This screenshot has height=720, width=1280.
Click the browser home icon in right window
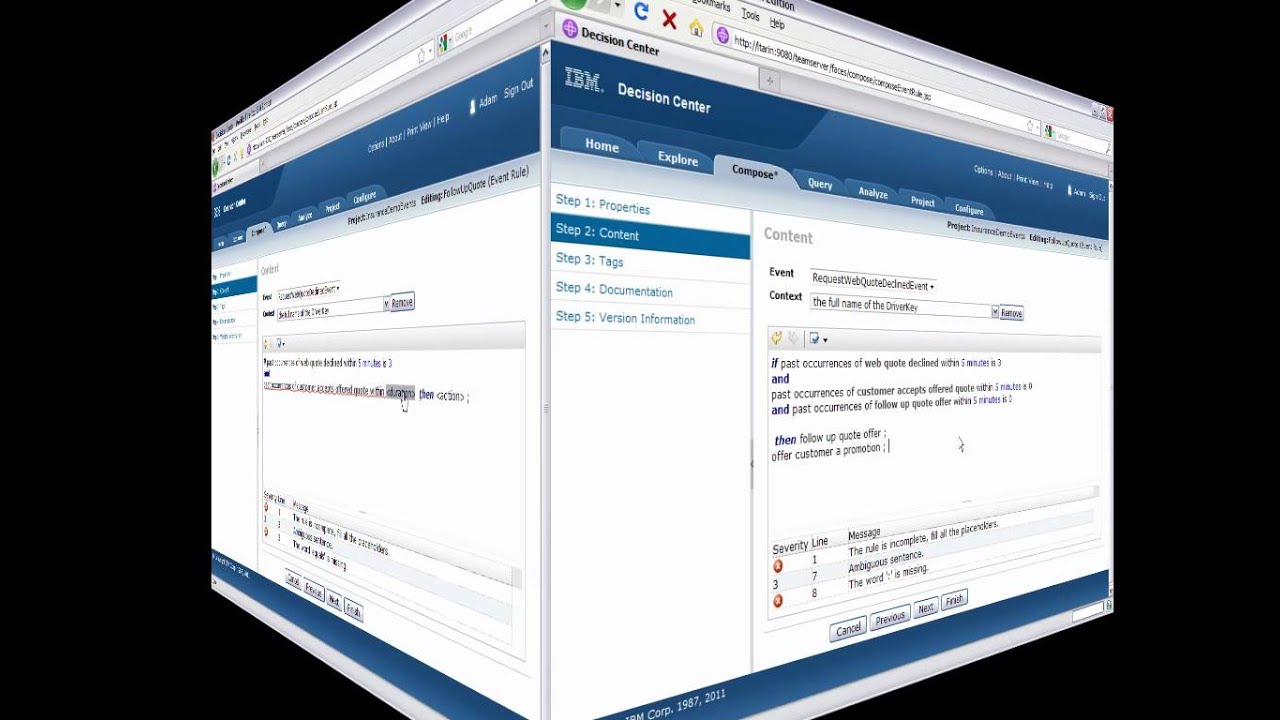click(x=696, y=26)
